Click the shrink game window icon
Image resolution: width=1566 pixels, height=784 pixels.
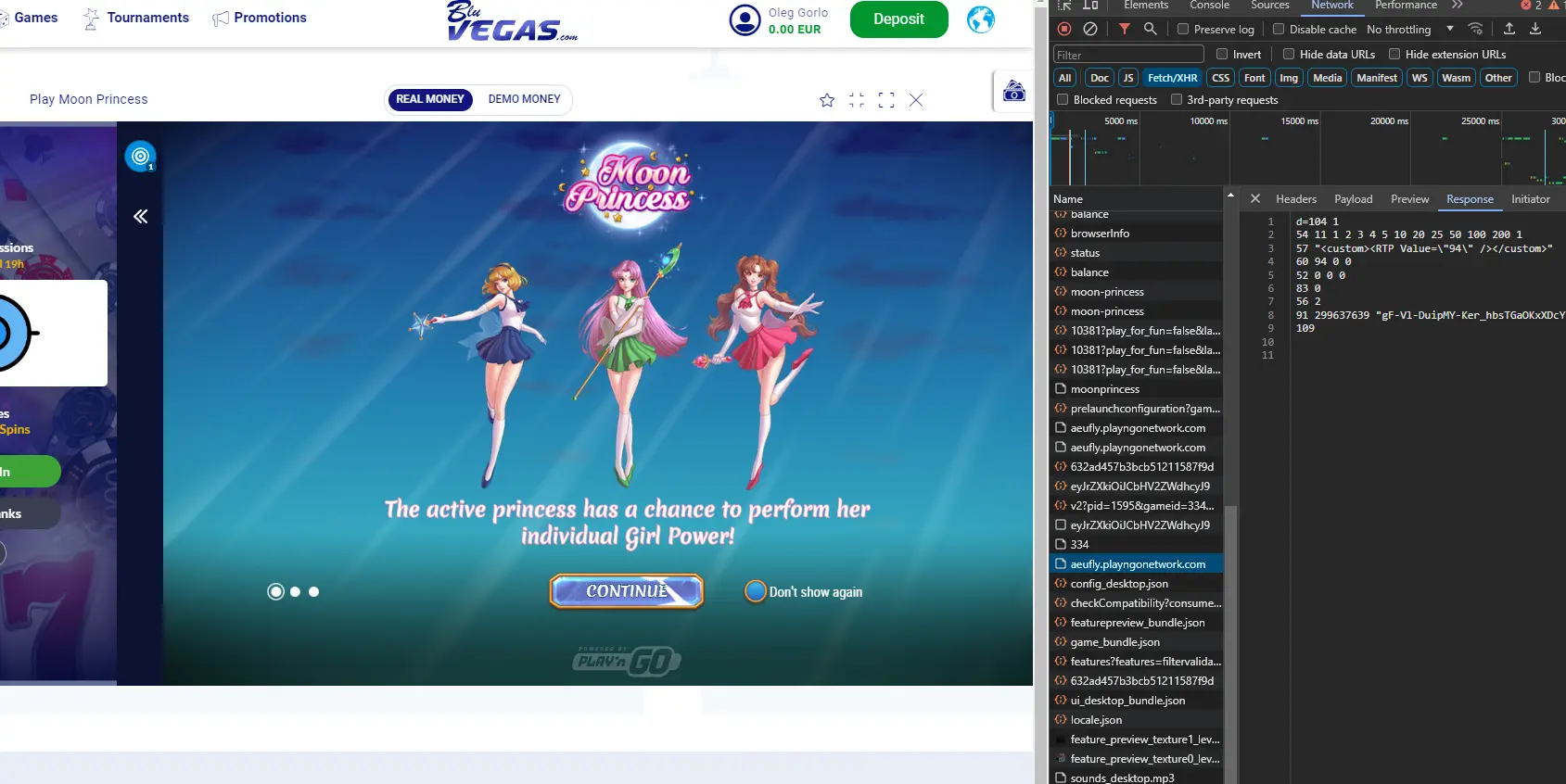click(857, 100)
